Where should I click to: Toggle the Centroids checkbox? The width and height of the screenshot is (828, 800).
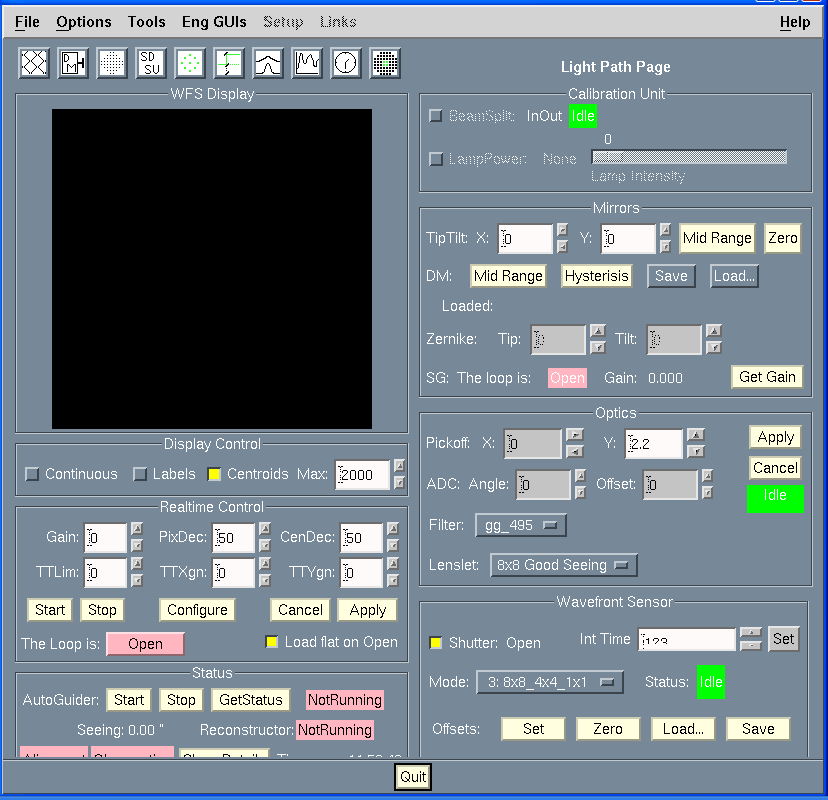pyautogui.click(x=214, y=474)
